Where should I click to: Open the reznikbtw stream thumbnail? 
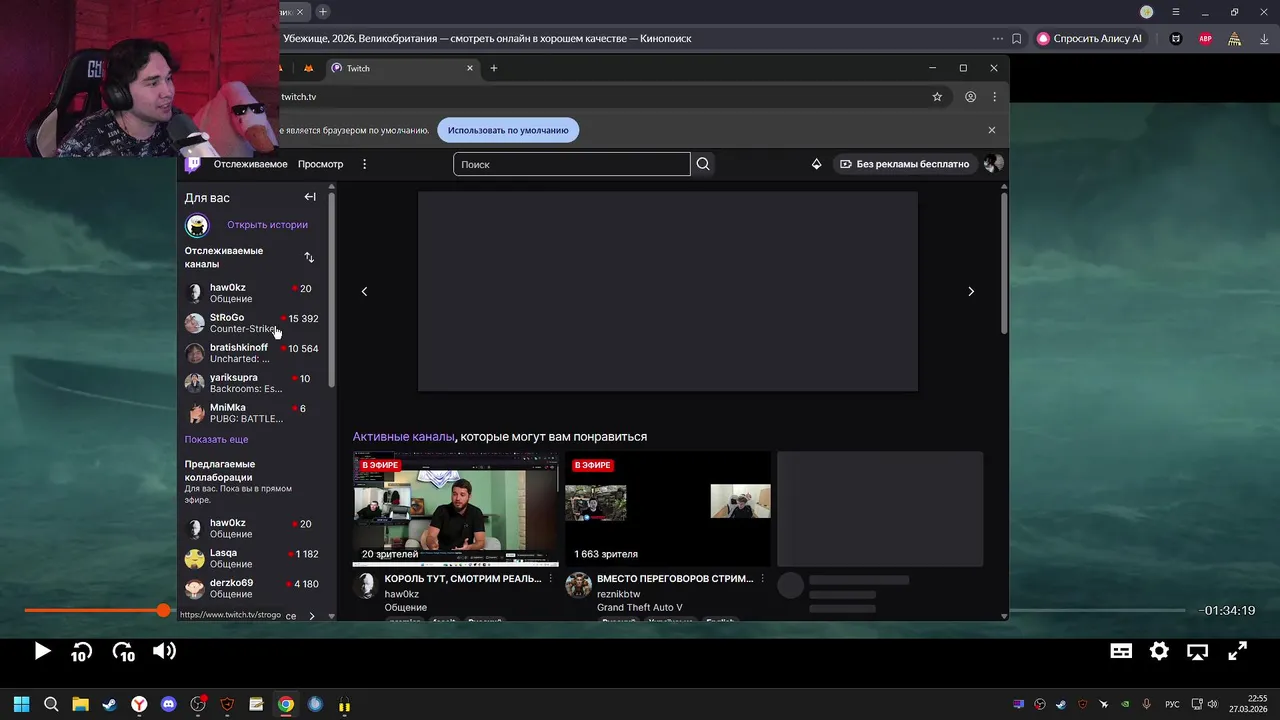[667, 509]
